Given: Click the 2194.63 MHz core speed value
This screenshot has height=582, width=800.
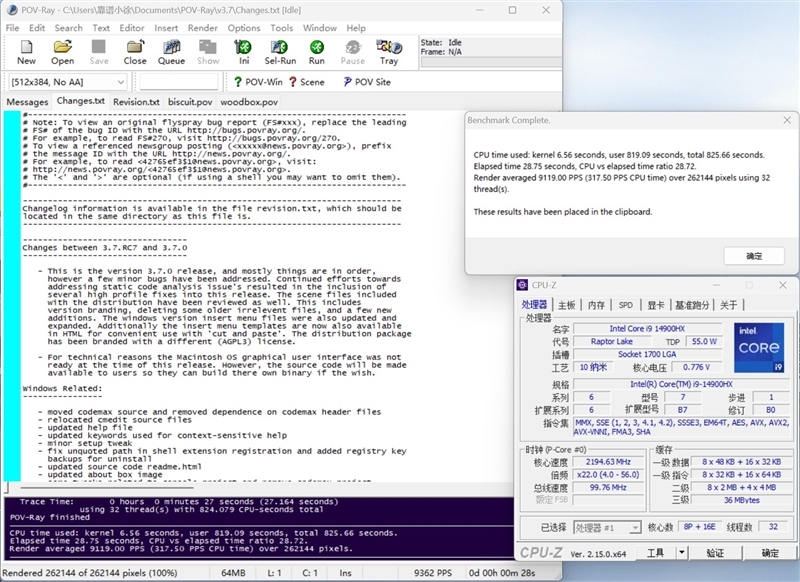Looking at the screenshot, I should pyautogui.click(x=608, y=462).
